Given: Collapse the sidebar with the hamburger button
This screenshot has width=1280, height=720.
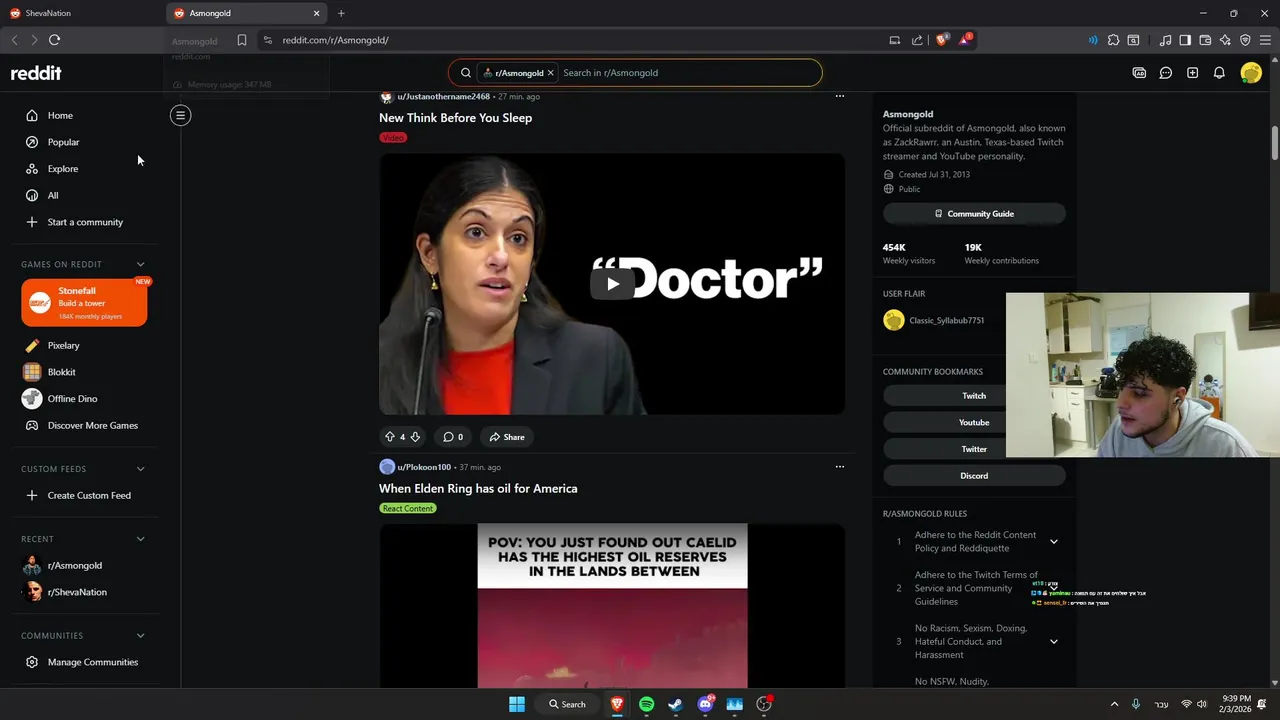Looking at the screenshot, I should pos(181,115).
